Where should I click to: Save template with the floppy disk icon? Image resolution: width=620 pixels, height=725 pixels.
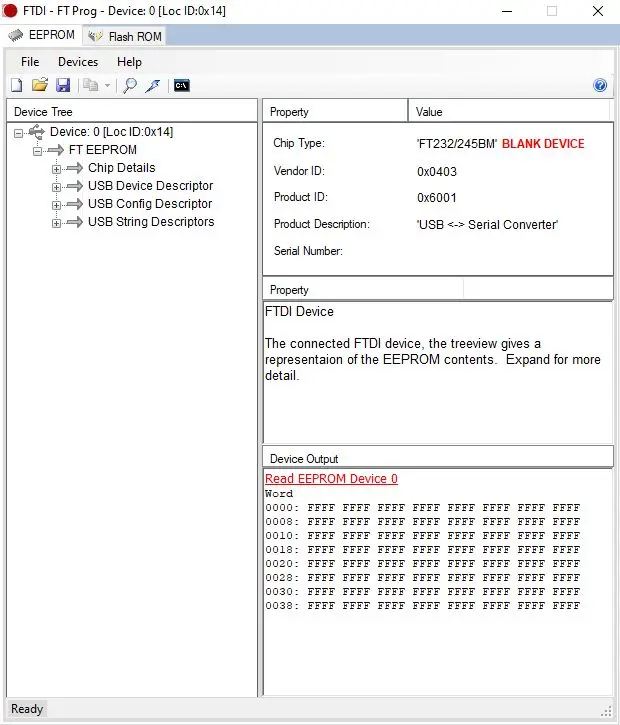pyautogui.click(x=63, y=85)
